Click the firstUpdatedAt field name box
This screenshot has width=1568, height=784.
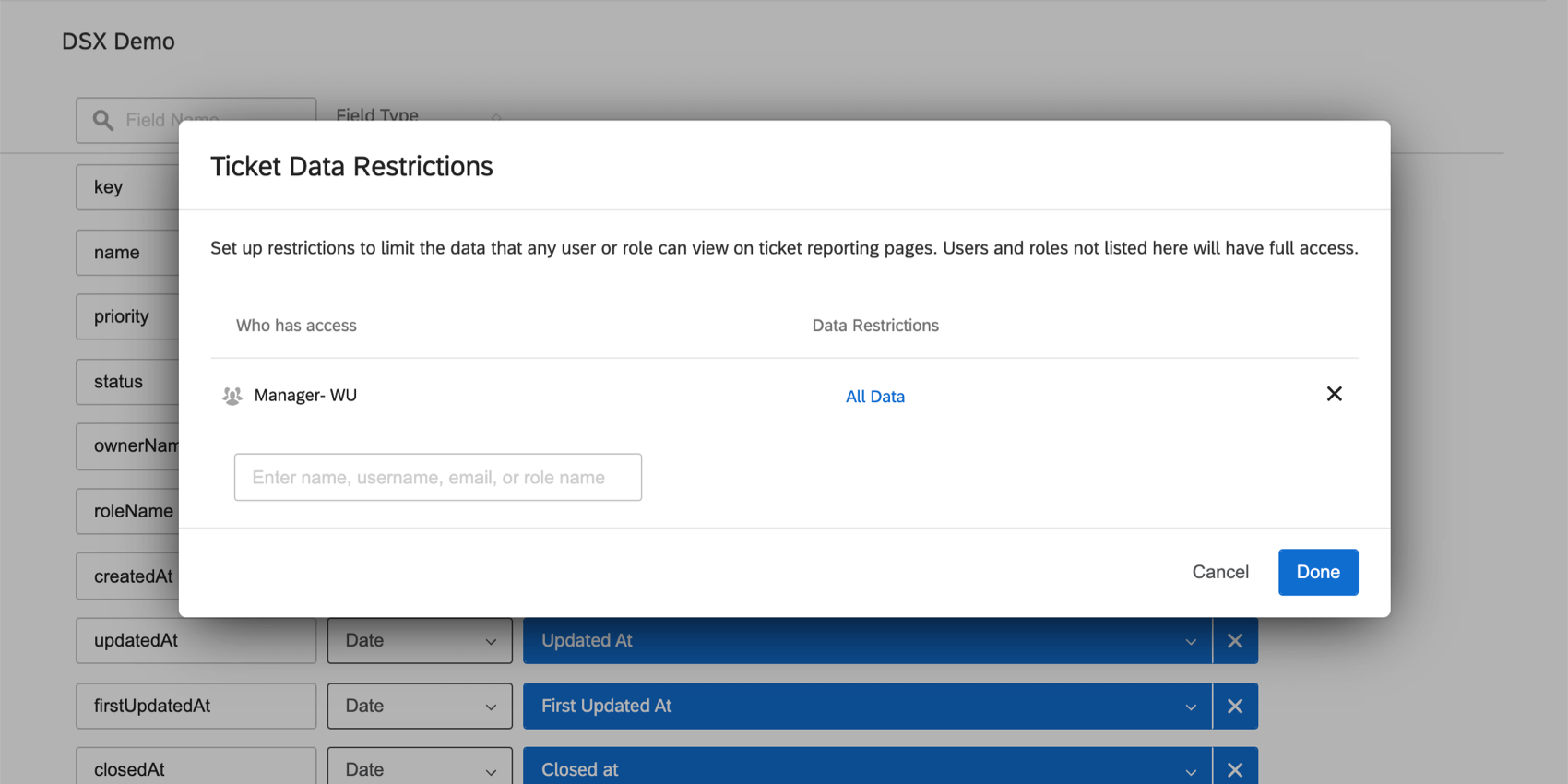(x=196, y=707)
